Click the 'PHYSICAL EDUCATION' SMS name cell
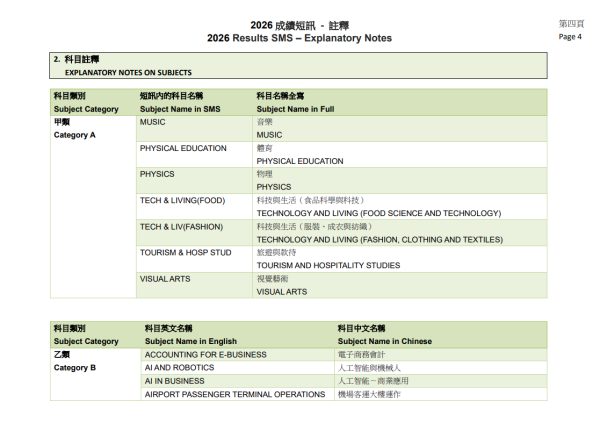600x423 pixels. 194,155
